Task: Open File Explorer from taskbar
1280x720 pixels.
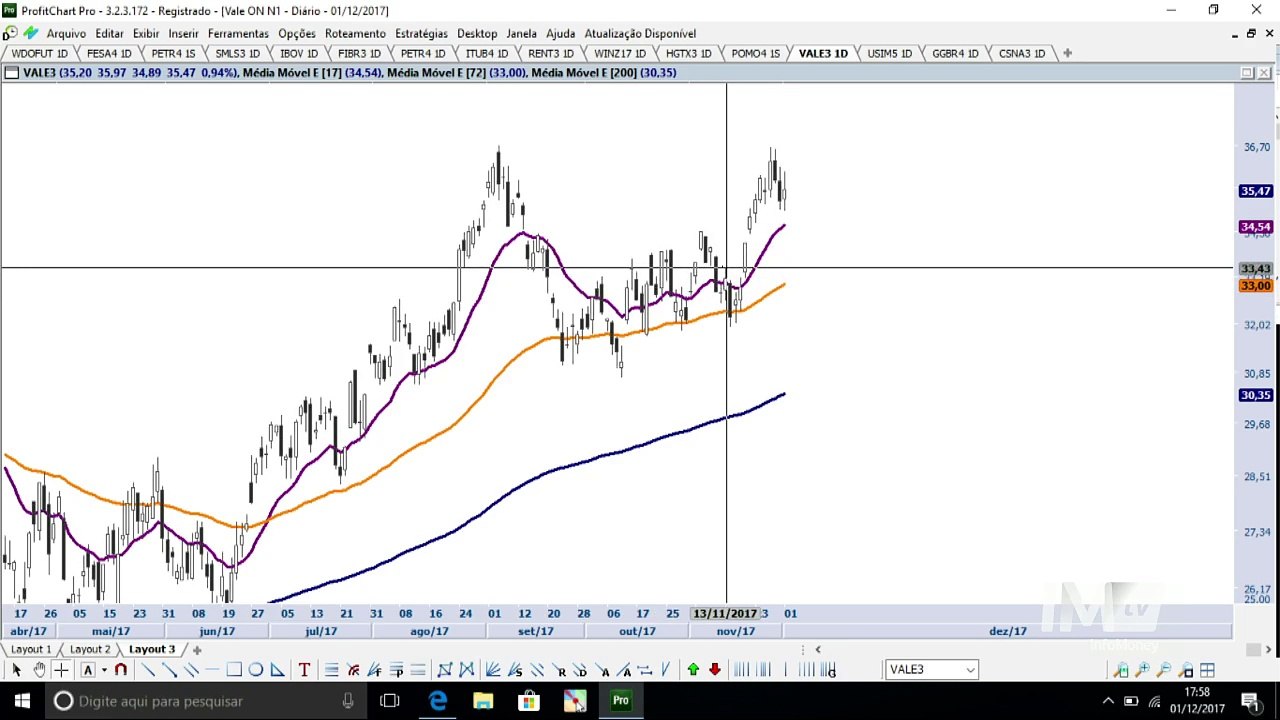Action: coord(483,701)
